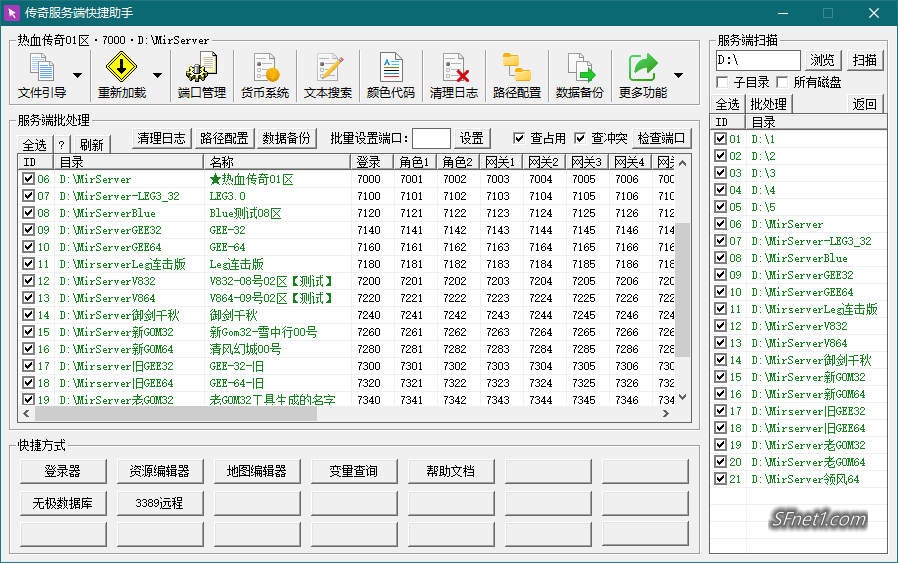Expand the 文件引导 dropdown arrow
The width and height of the screenshot is (898, 563).
click(x=77, y=75)
